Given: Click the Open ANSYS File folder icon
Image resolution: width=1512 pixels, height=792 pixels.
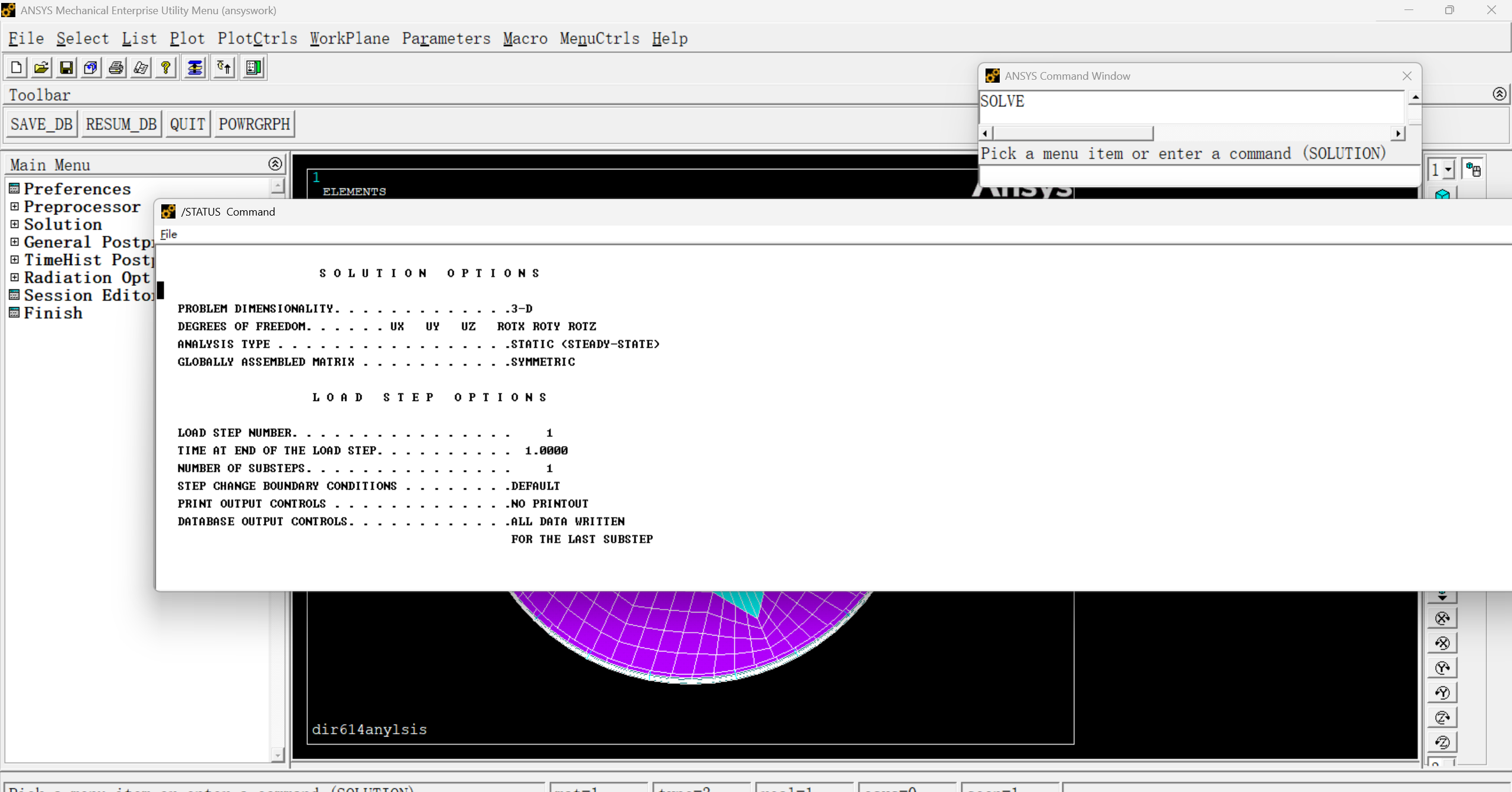Looking at the screenshot, I should coord(41,67).
